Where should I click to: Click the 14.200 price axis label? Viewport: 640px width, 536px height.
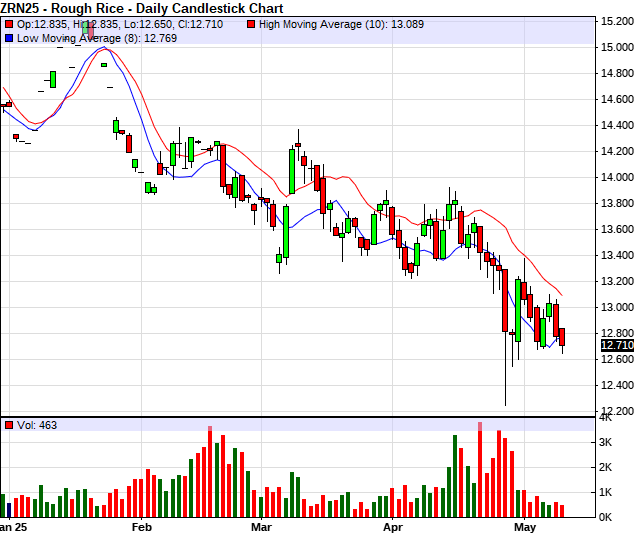pos(617,151)
